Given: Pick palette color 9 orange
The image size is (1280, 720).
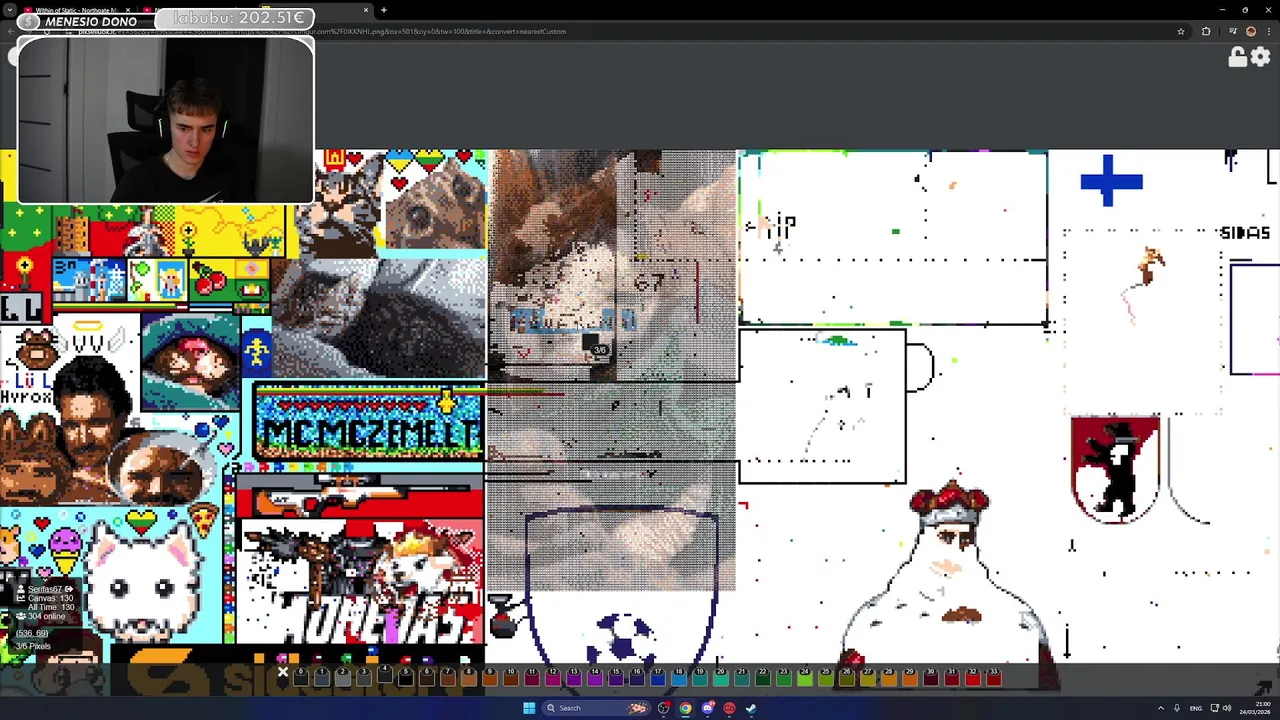Looking at the screenshot, I should tap(489, 678).
